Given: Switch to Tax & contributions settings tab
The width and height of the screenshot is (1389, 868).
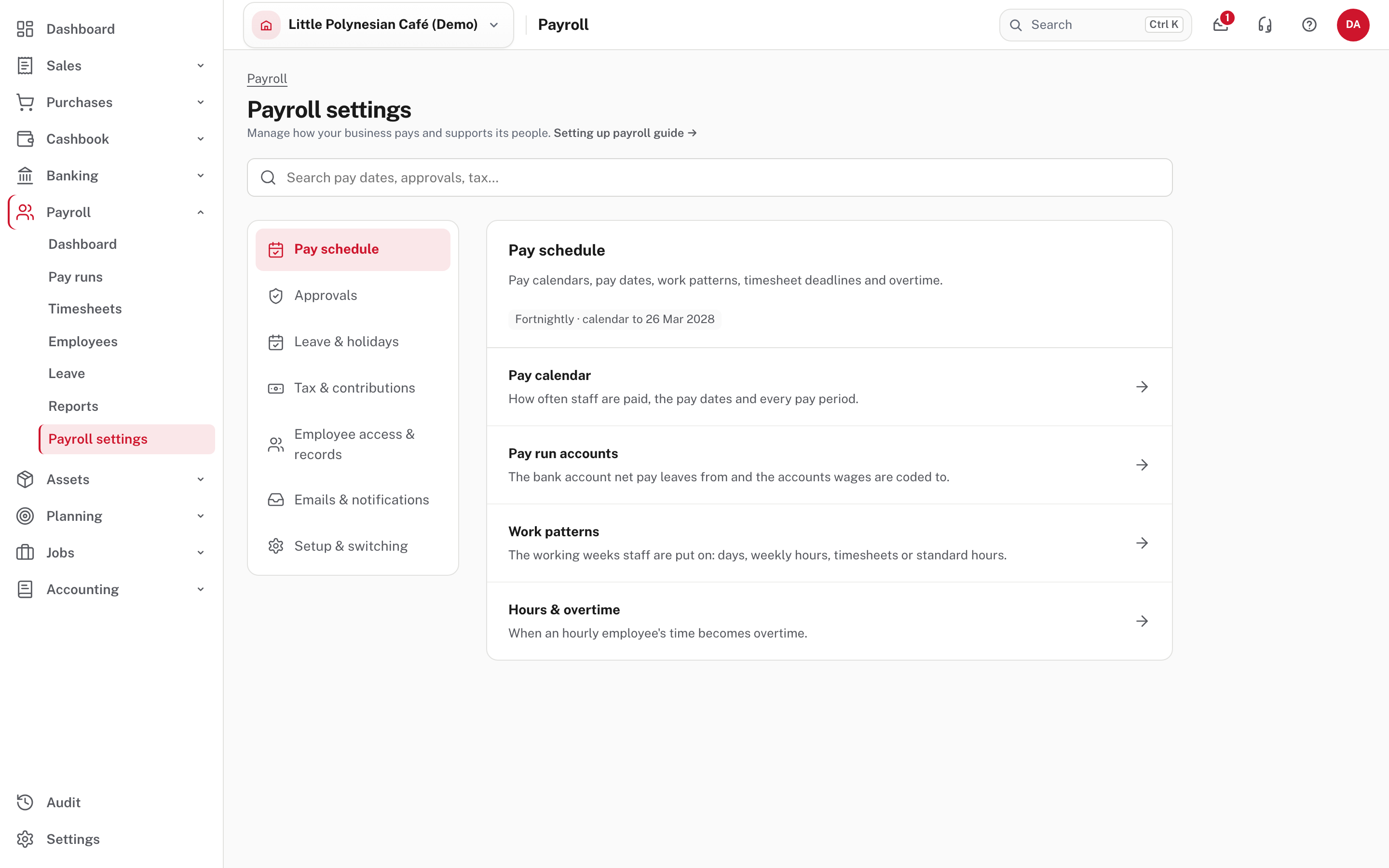Looking at the screenshot, I should coord(353,389).
